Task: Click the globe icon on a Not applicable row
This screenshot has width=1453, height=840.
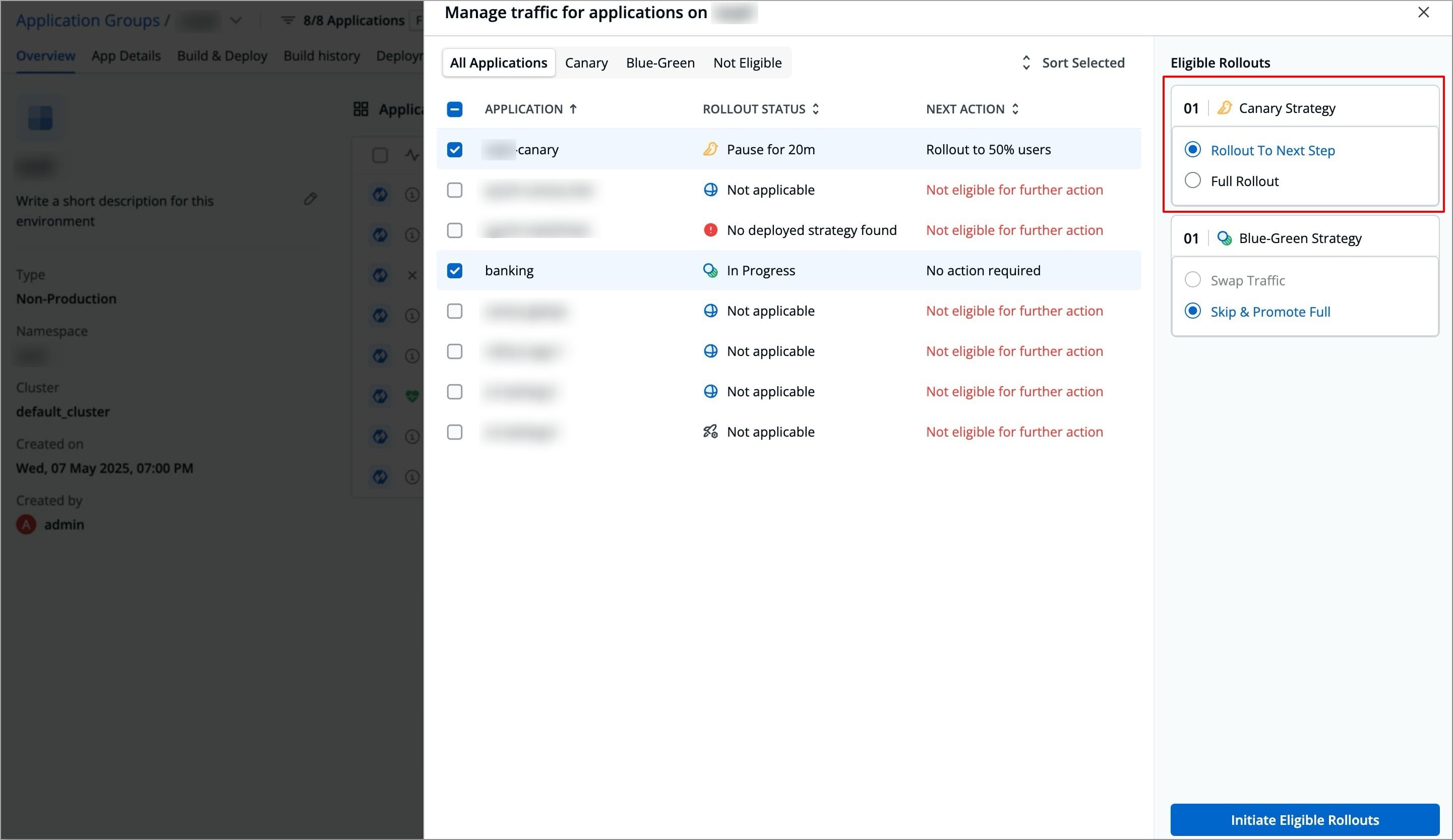Action: tap(710, 189)
